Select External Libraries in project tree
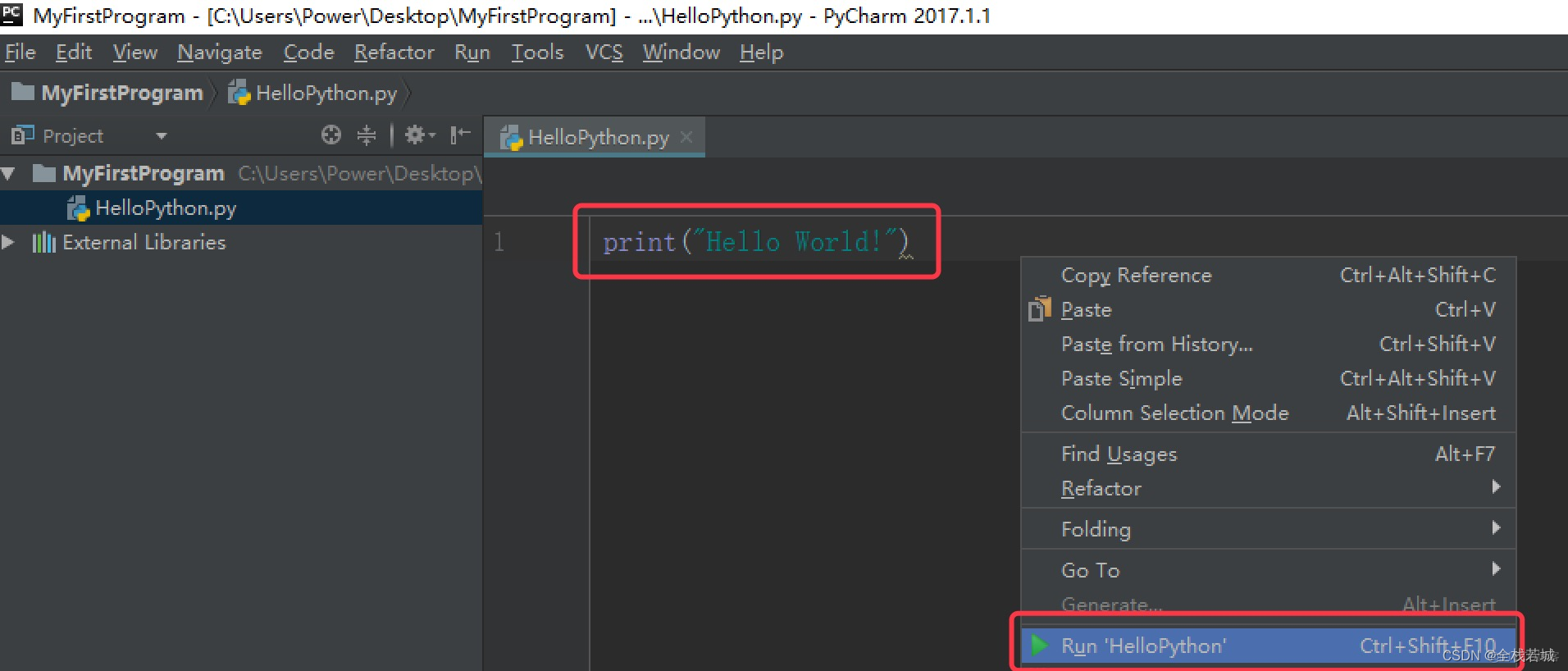This screenshot has height=671, width=1568. (241, 242)
